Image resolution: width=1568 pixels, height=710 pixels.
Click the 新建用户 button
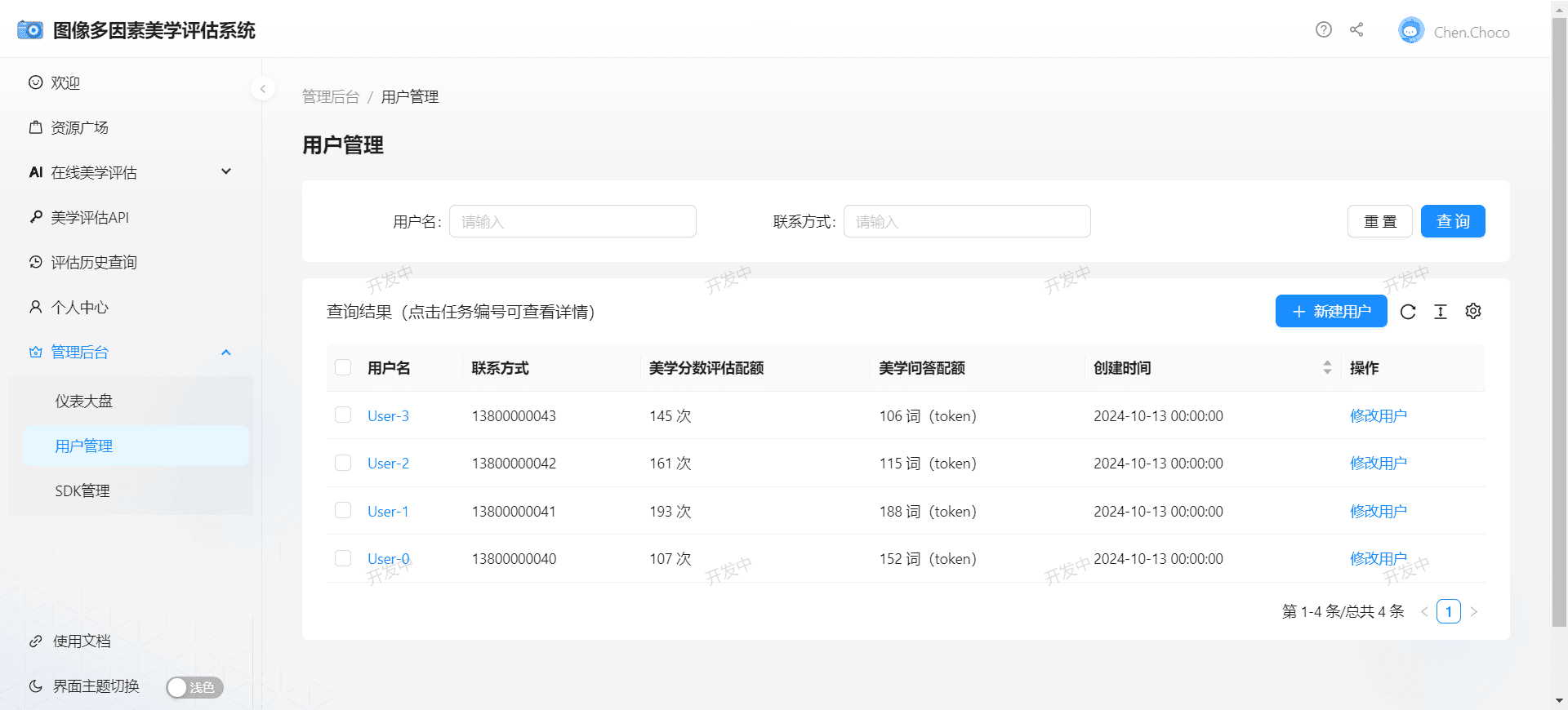[1331, 312]
